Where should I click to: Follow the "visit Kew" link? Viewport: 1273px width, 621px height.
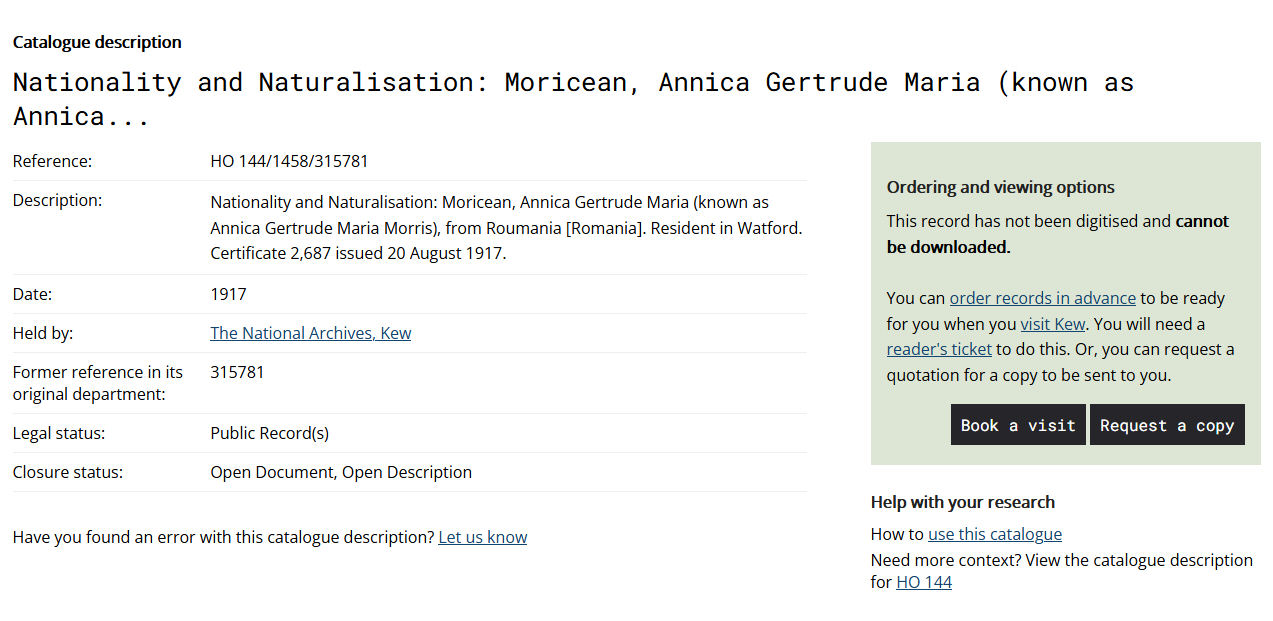point(1051,324)
